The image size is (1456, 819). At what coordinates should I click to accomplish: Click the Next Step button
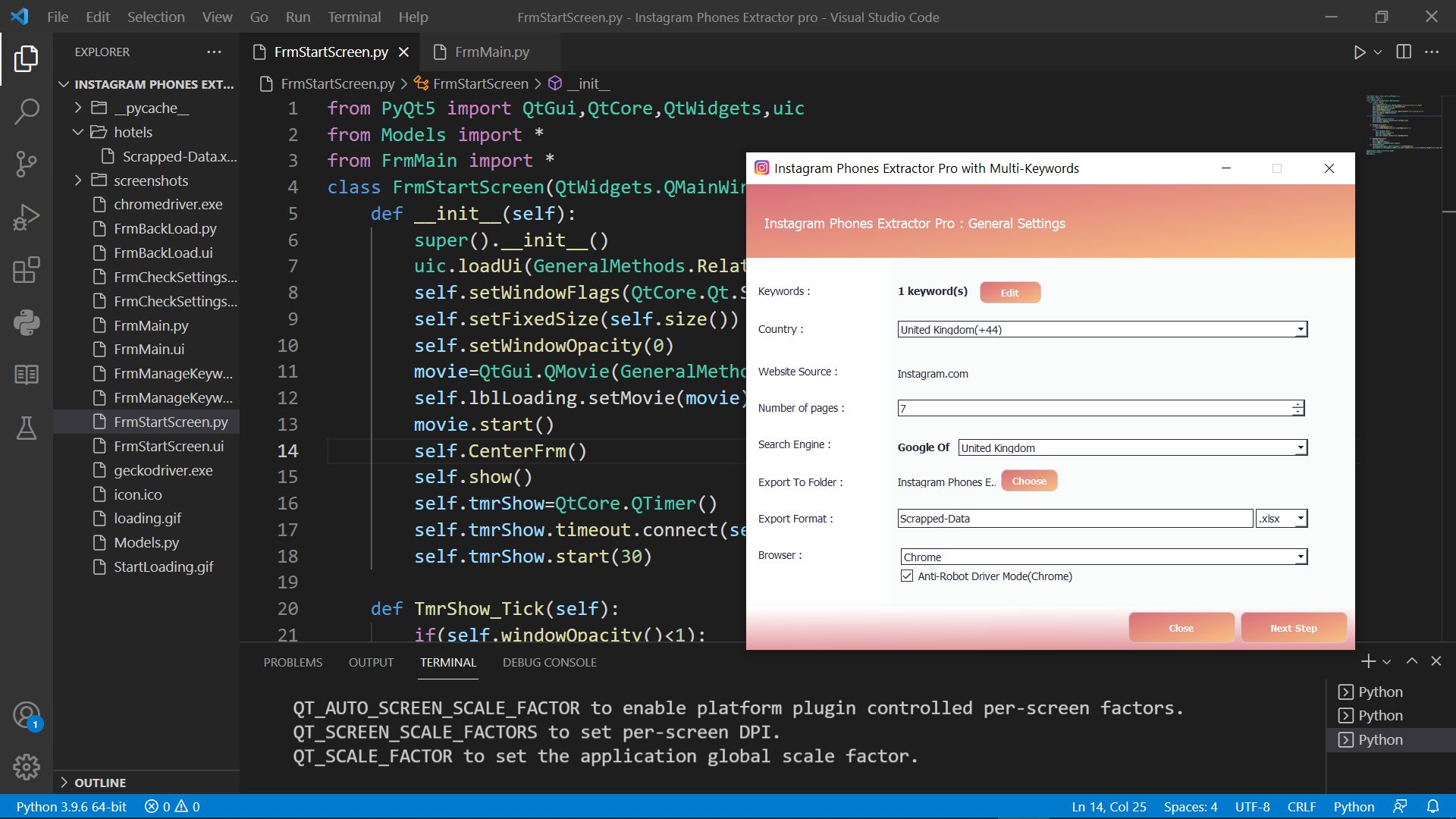click(1293, 628)
